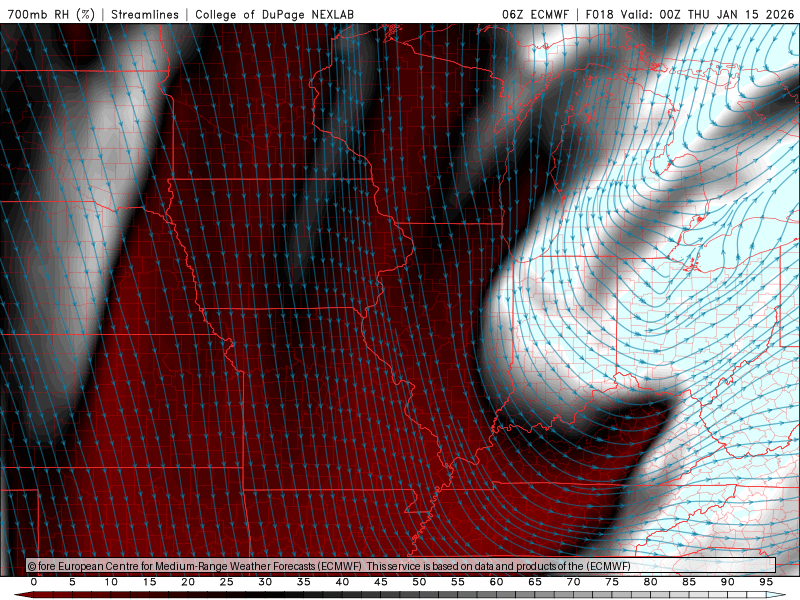800x600 pixels.
Task: Click the "Streamlines" label in header
Action: pyautogui.click(x=145, y=14)
